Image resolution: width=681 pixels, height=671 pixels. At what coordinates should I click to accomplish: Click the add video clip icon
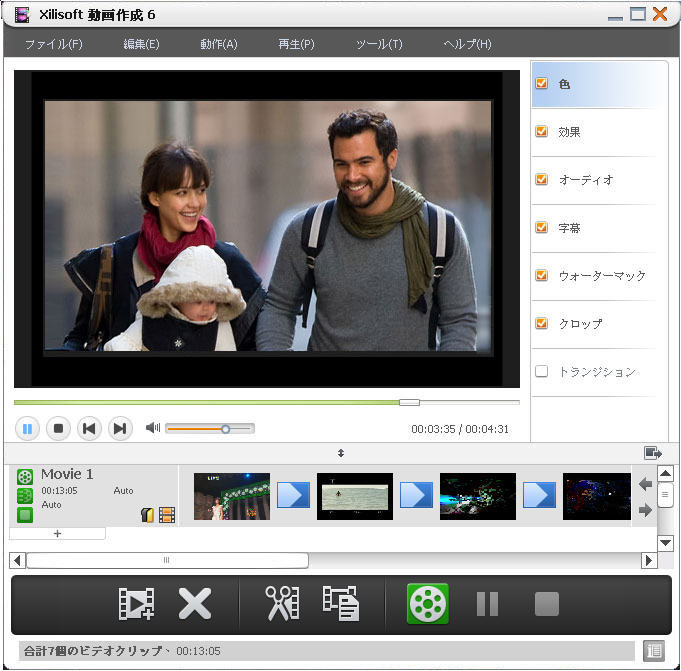click(136, 603)
